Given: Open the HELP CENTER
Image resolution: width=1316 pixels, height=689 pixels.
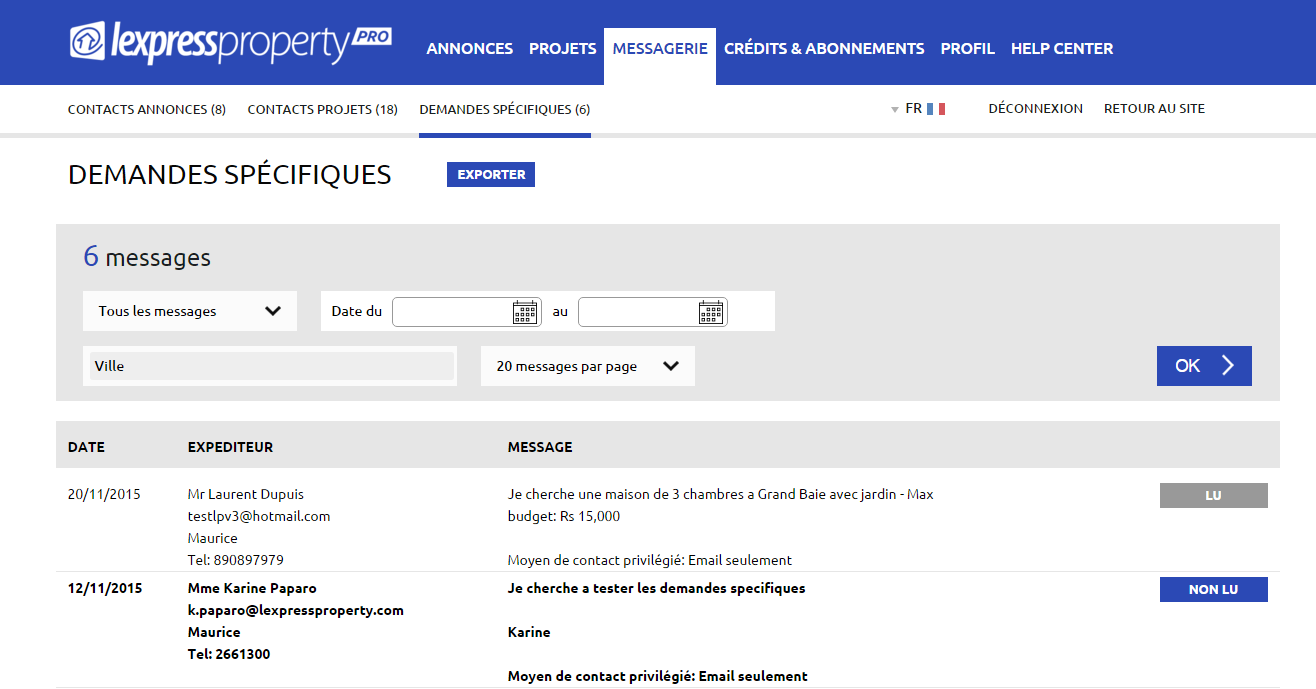Looking at the screenshot, I should [1062, 48].
